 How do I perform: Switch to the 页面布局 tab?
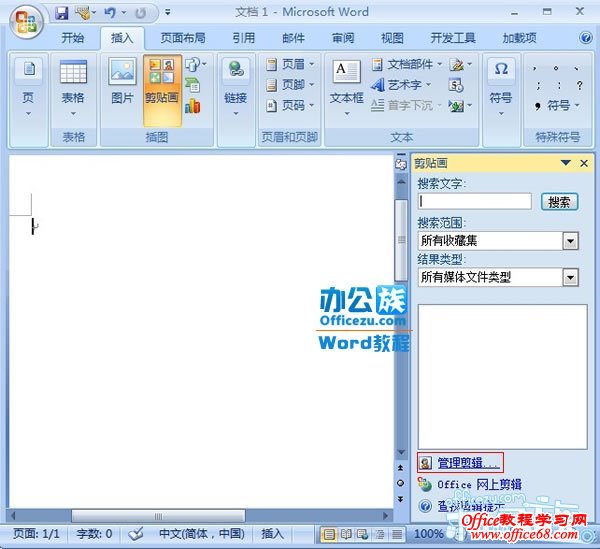183,38
